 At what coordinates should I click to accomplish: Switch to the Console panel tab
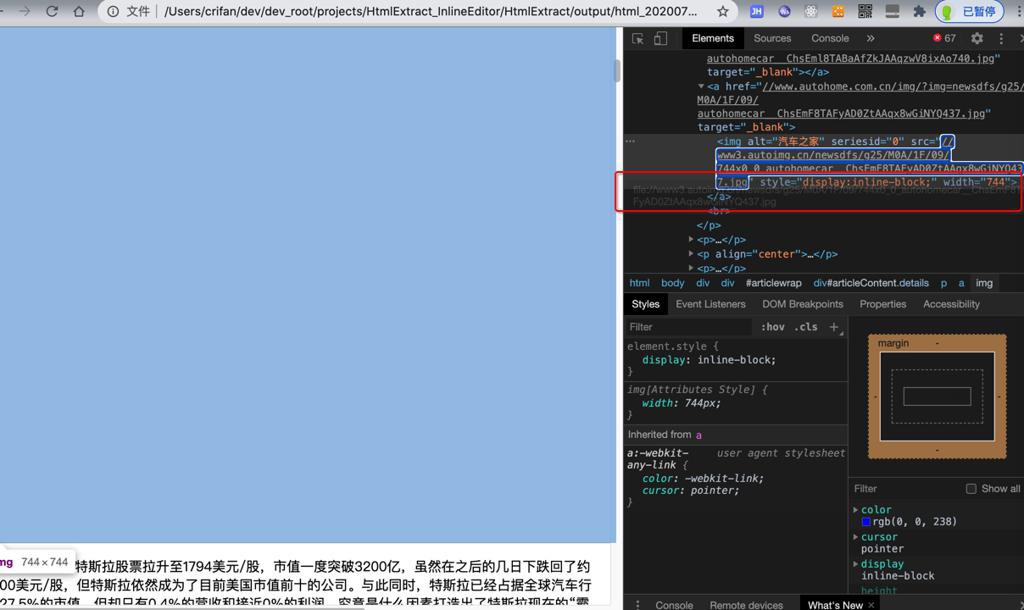[x=830, y=39]
